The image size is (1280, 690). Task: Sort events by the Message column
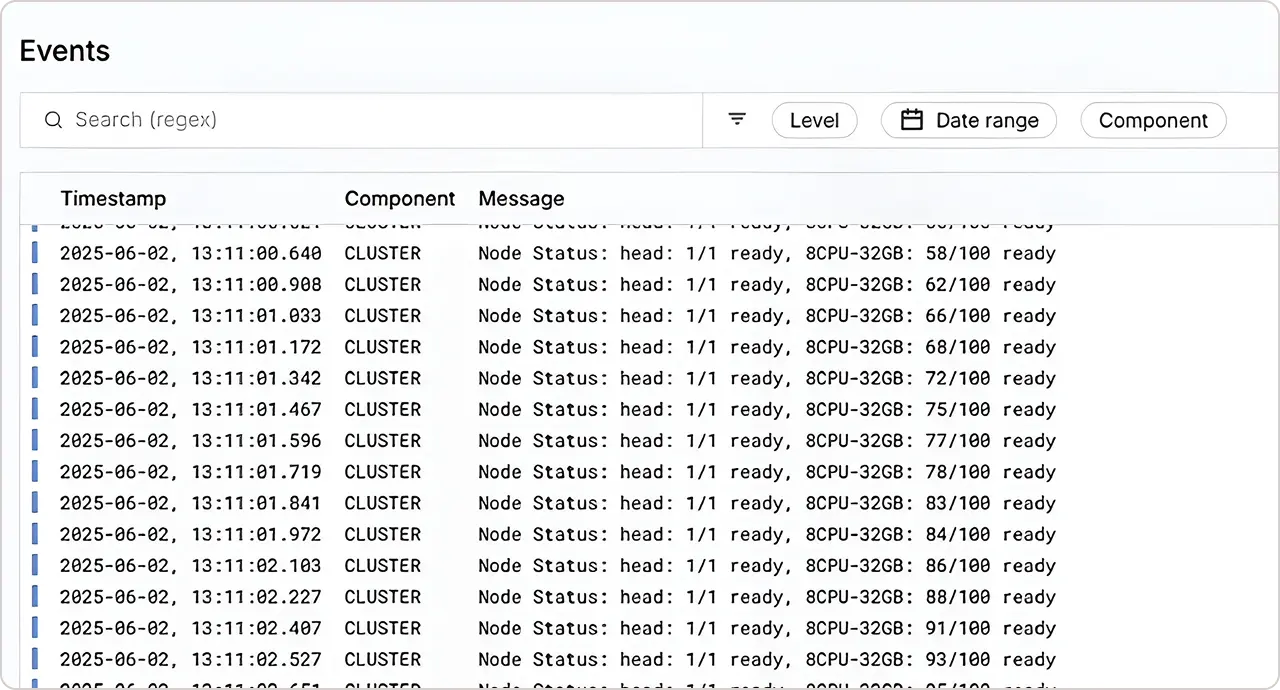(x=521, y=198)
